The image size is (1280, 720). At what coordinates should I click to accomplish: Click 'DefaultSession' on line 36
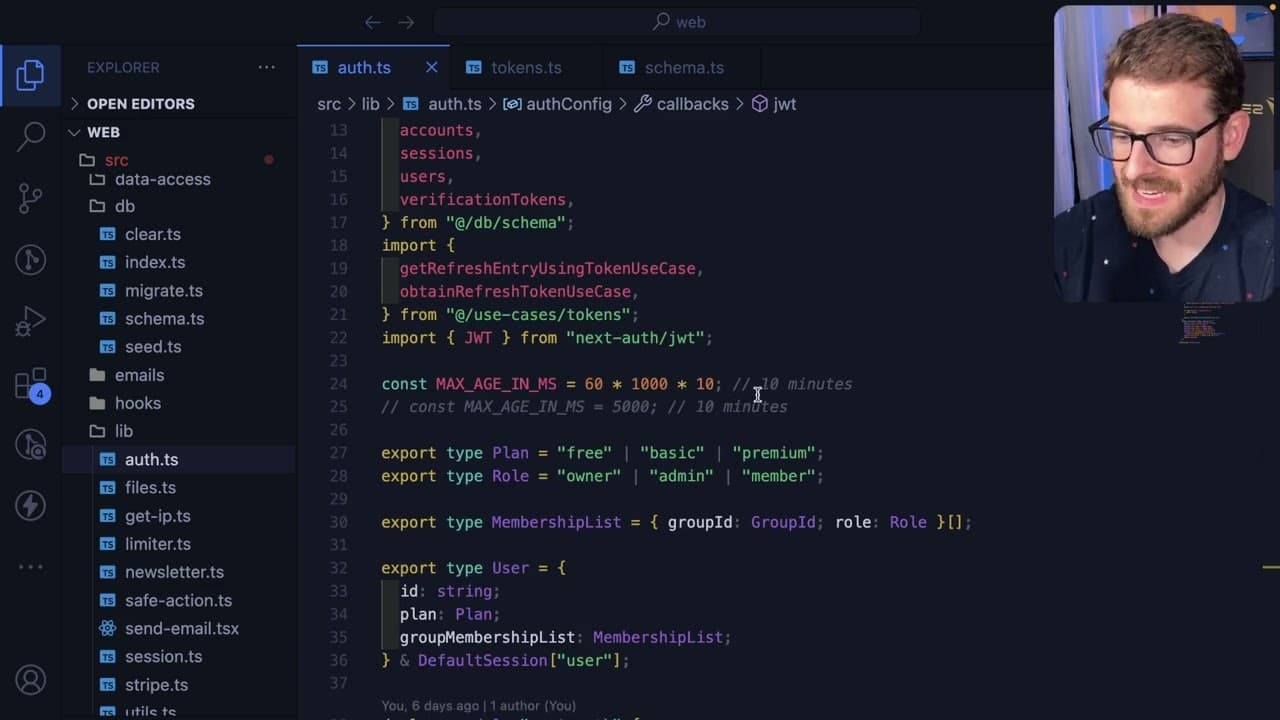pos(483,660)
